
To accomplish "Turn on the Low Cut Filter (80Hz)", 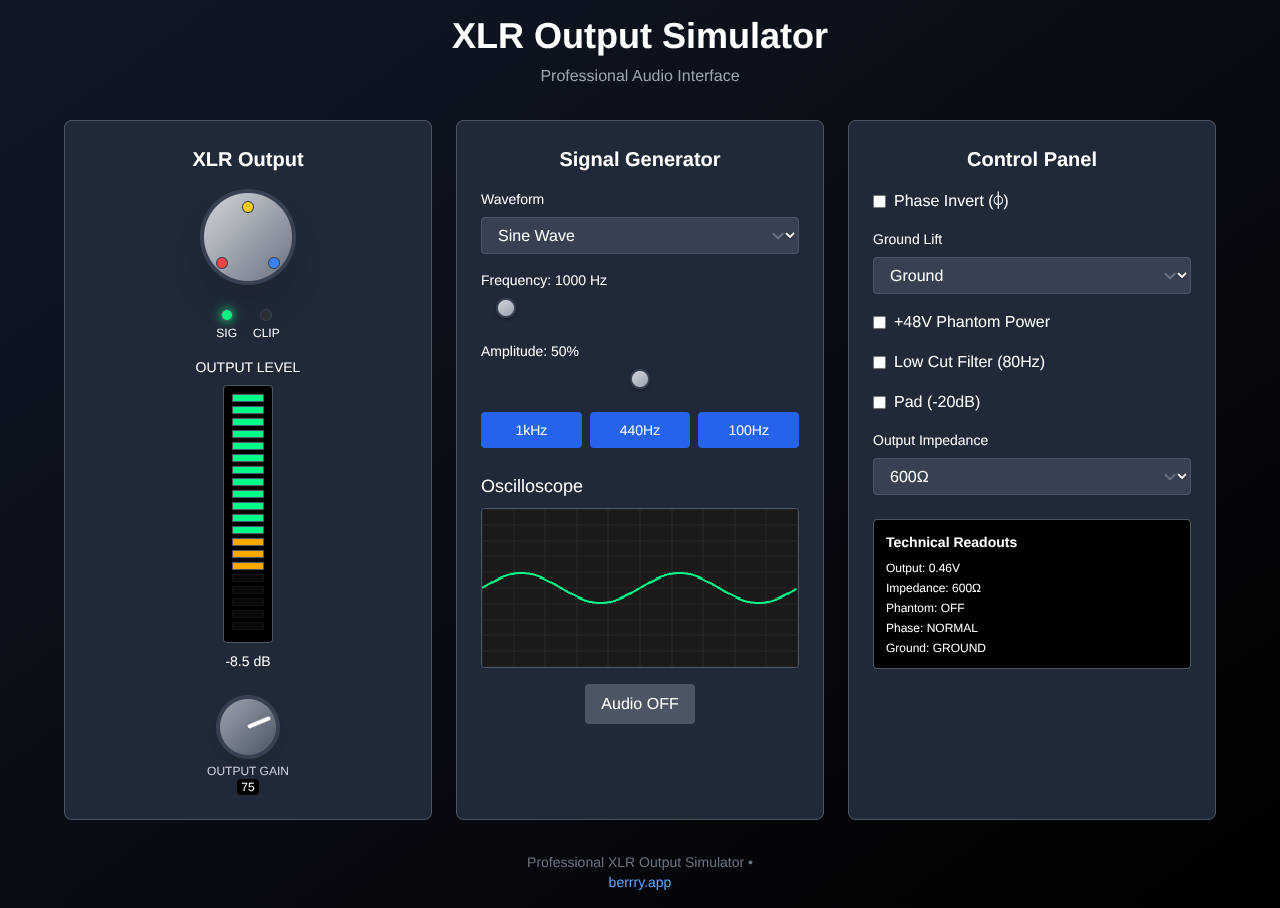I will 879,362.
